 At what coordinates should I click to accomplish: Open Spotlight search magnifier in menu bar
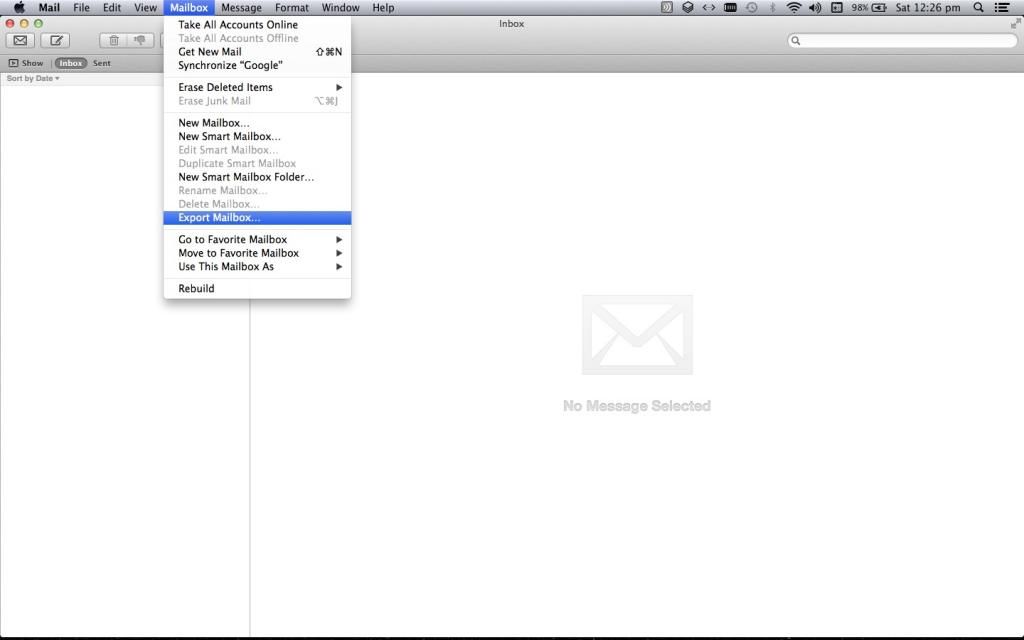[978, 8]
